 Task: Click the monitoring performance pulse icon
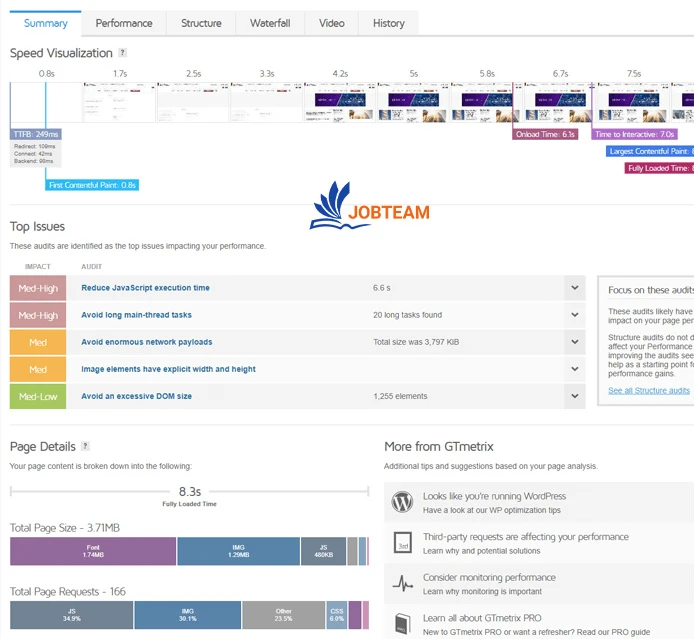pyautogui.click(x=402, y=584)
